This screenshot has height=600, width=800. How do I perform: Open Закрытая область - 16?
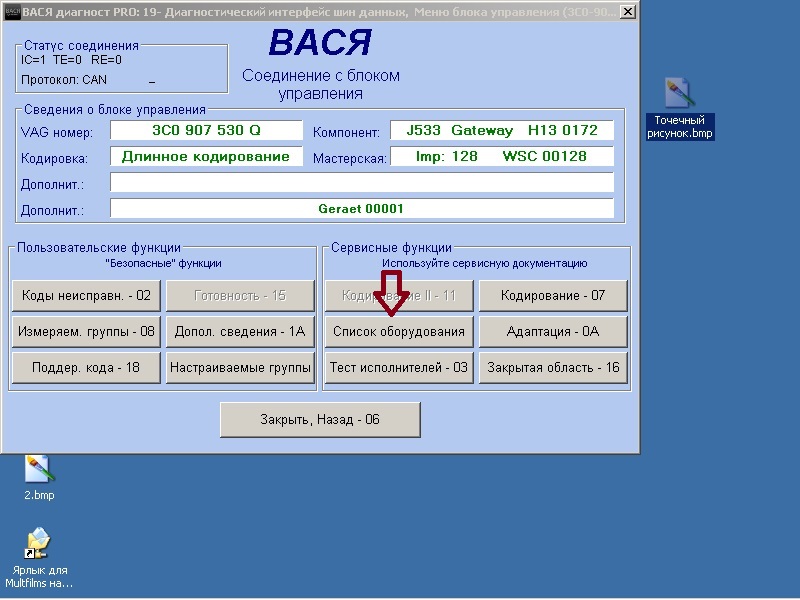pyautogui.click(x=553, y=367)
